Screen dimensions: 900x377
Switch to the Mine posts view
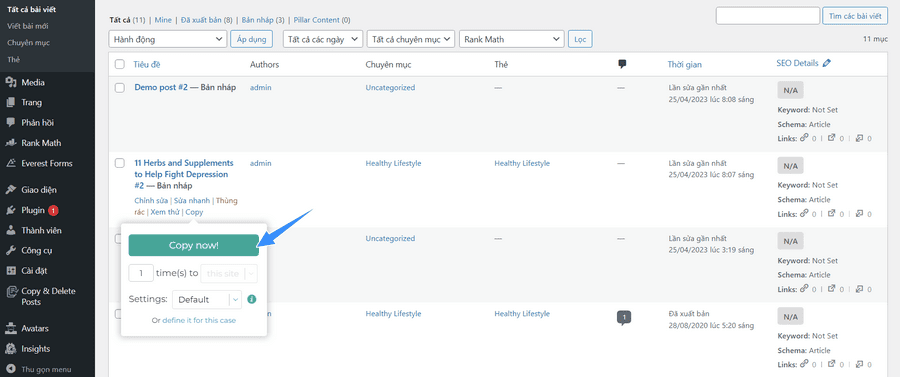coord(162,20)
